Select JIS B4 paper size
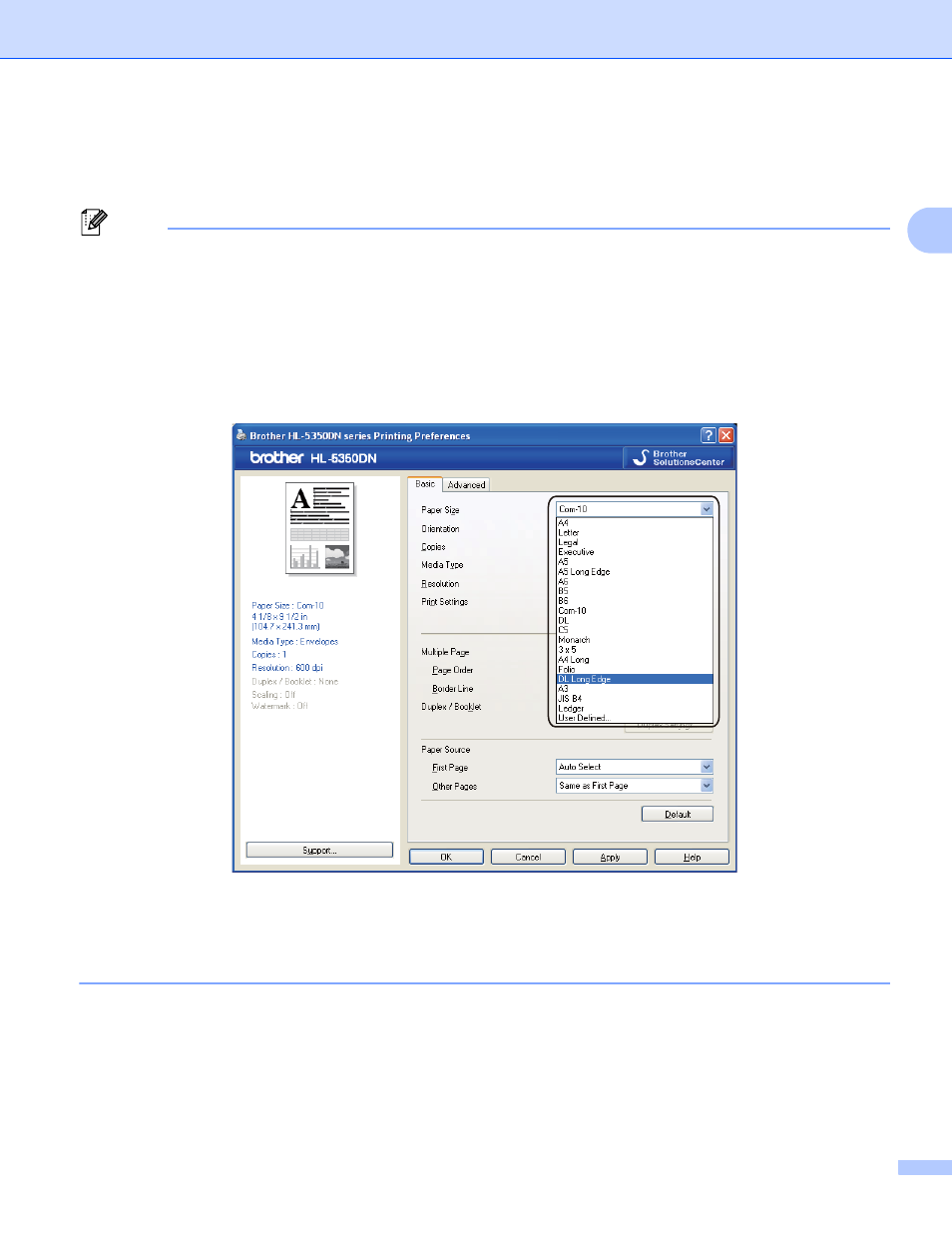Screen dimensions: 952x1233 pos(635,699)
